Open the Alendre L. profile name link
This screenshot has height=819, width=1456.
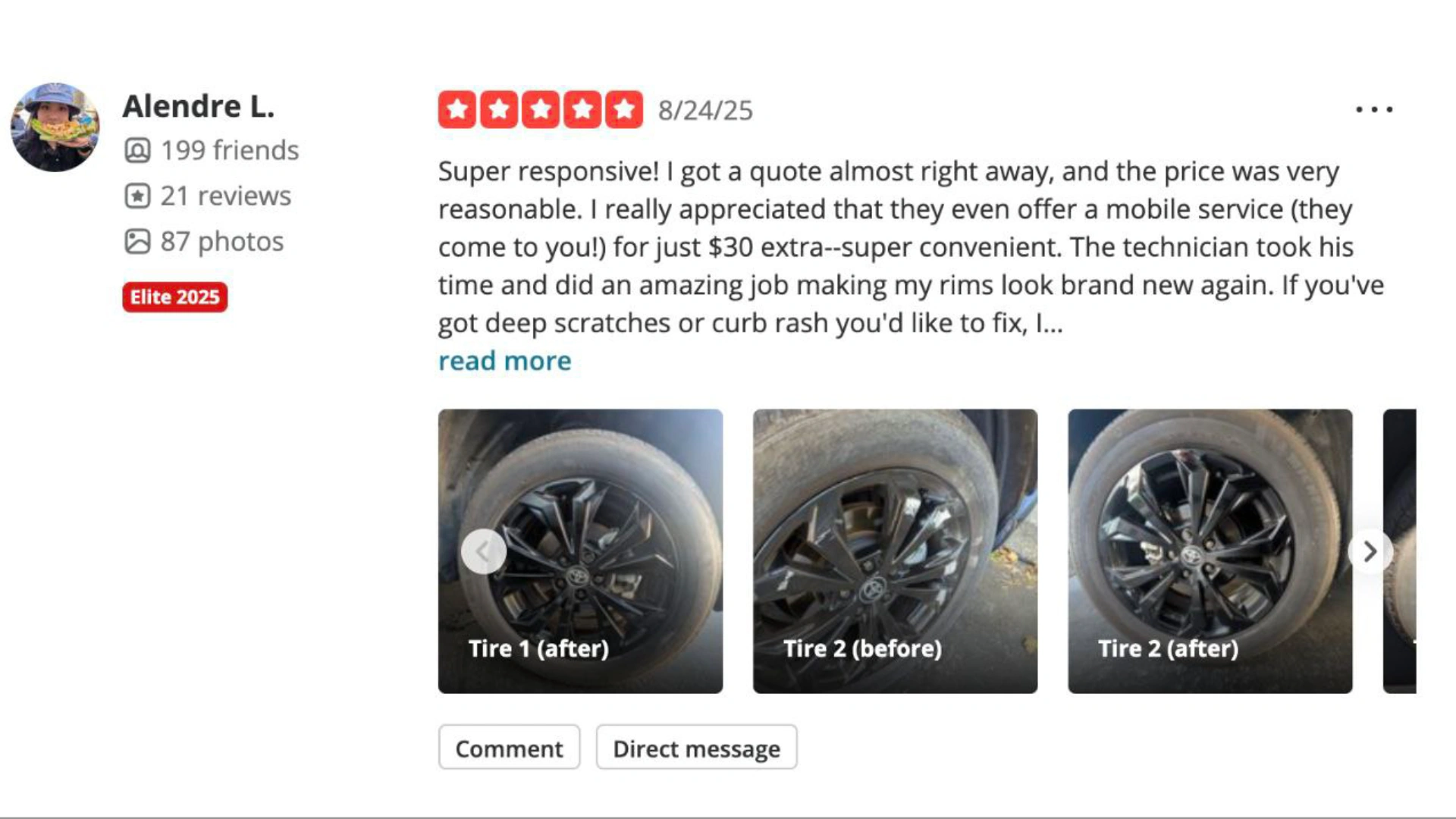pos(198,106)
